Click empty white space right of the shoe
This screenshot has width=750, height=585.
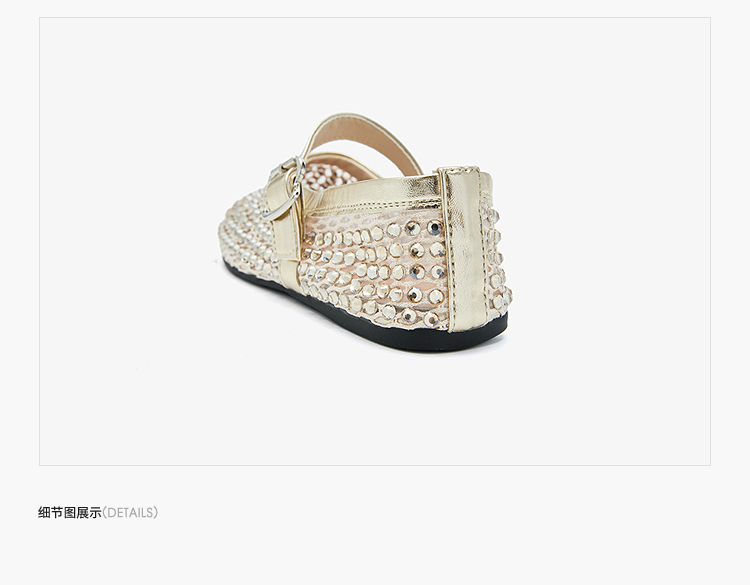(612, 239)
